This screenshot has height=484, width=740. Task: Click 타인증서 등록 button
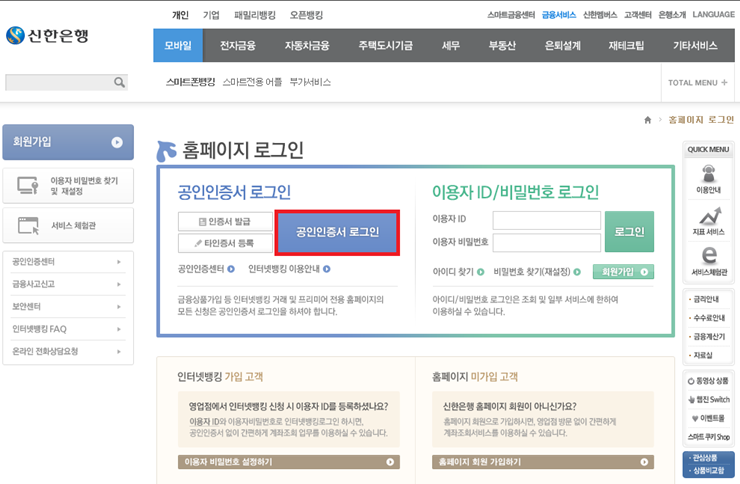(225, 243)
